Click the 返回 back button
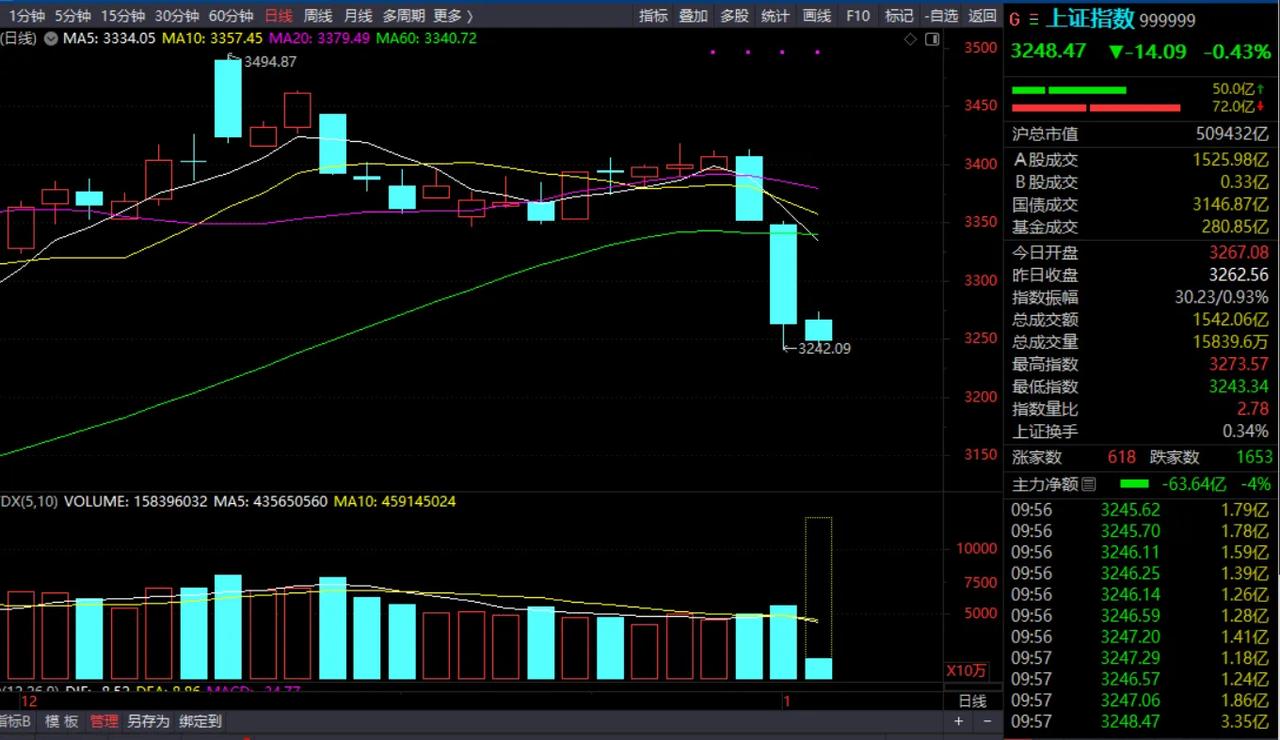1280x740 pixels. [982, 16]
